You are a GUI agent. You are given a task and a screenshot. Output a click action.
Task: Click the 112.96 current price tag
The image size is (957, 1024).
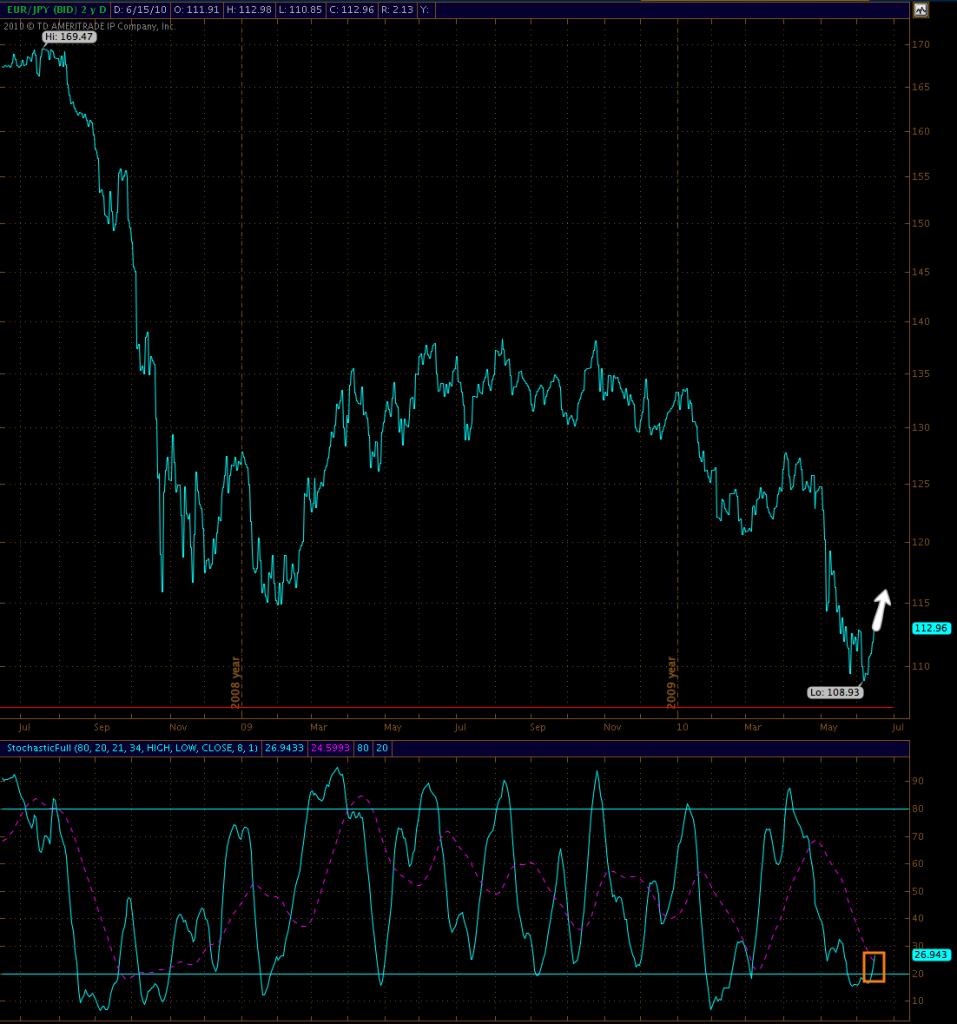(931, 628)
